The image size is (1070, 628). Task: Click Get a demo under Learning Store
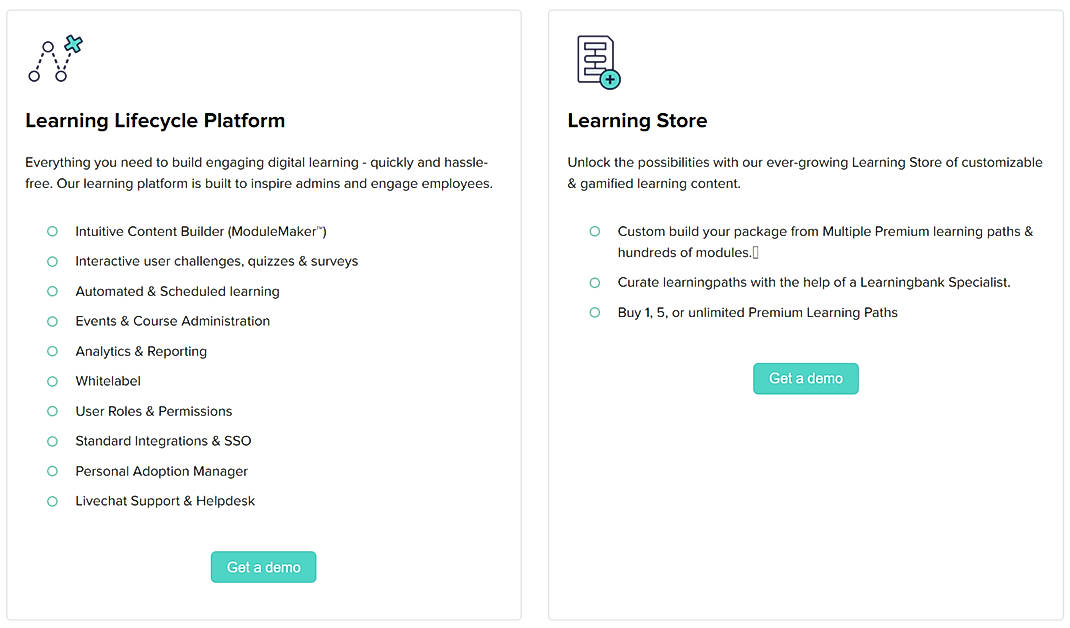coord(806,378)
